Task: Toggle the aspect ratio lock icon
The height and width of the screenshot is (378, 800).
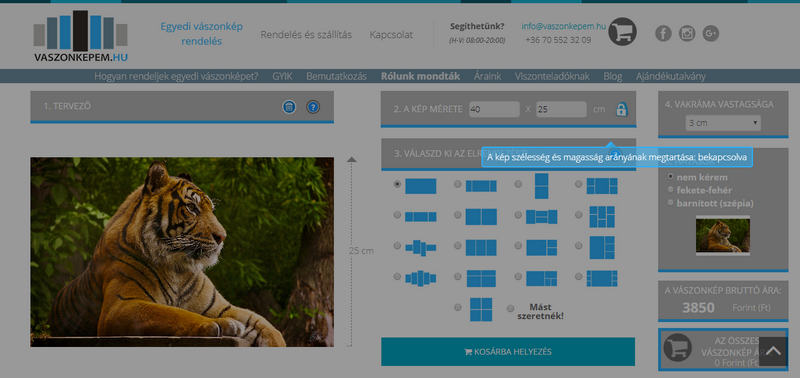Action: [621, 110]
